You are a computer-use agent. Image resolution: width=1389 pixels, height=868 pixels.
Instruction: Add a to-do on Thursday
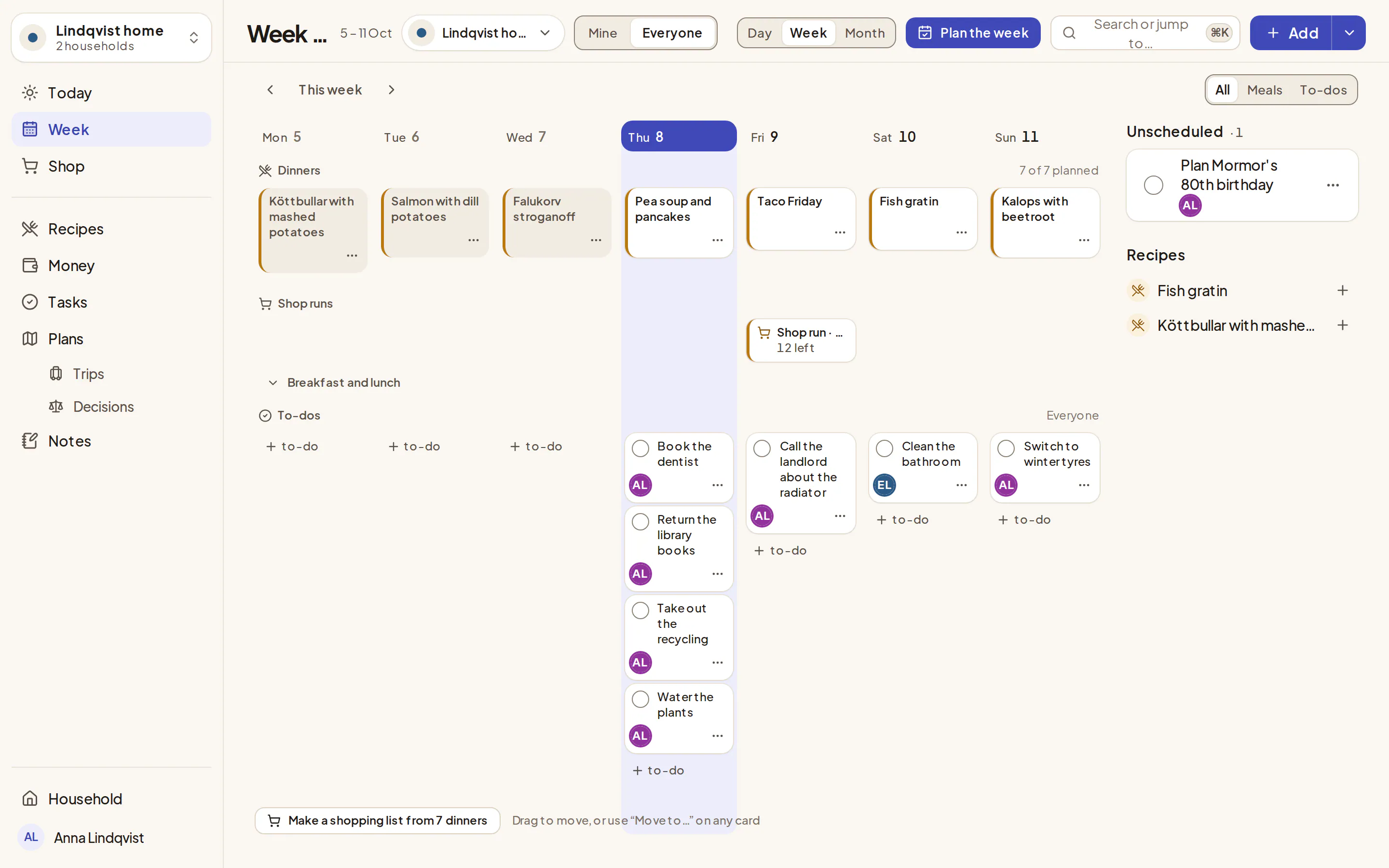(658, 770)
